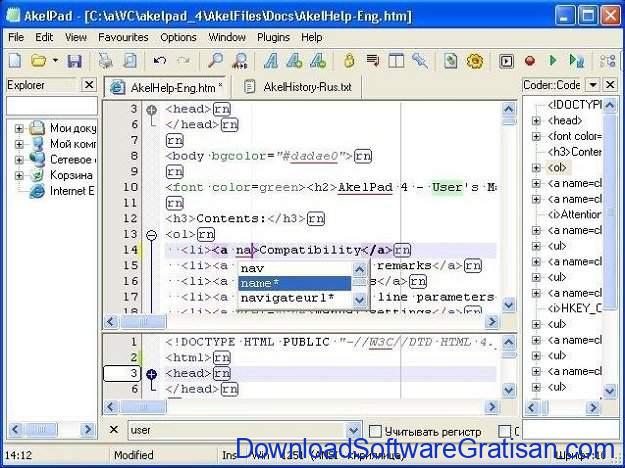This screenshot has width=625, height=468.
Task: Select 'navigateurl*' autocomplete suggestion
Action: (295, 298)
